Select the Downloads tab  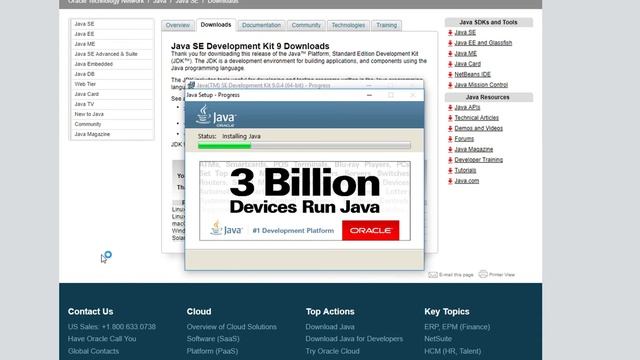216,25
